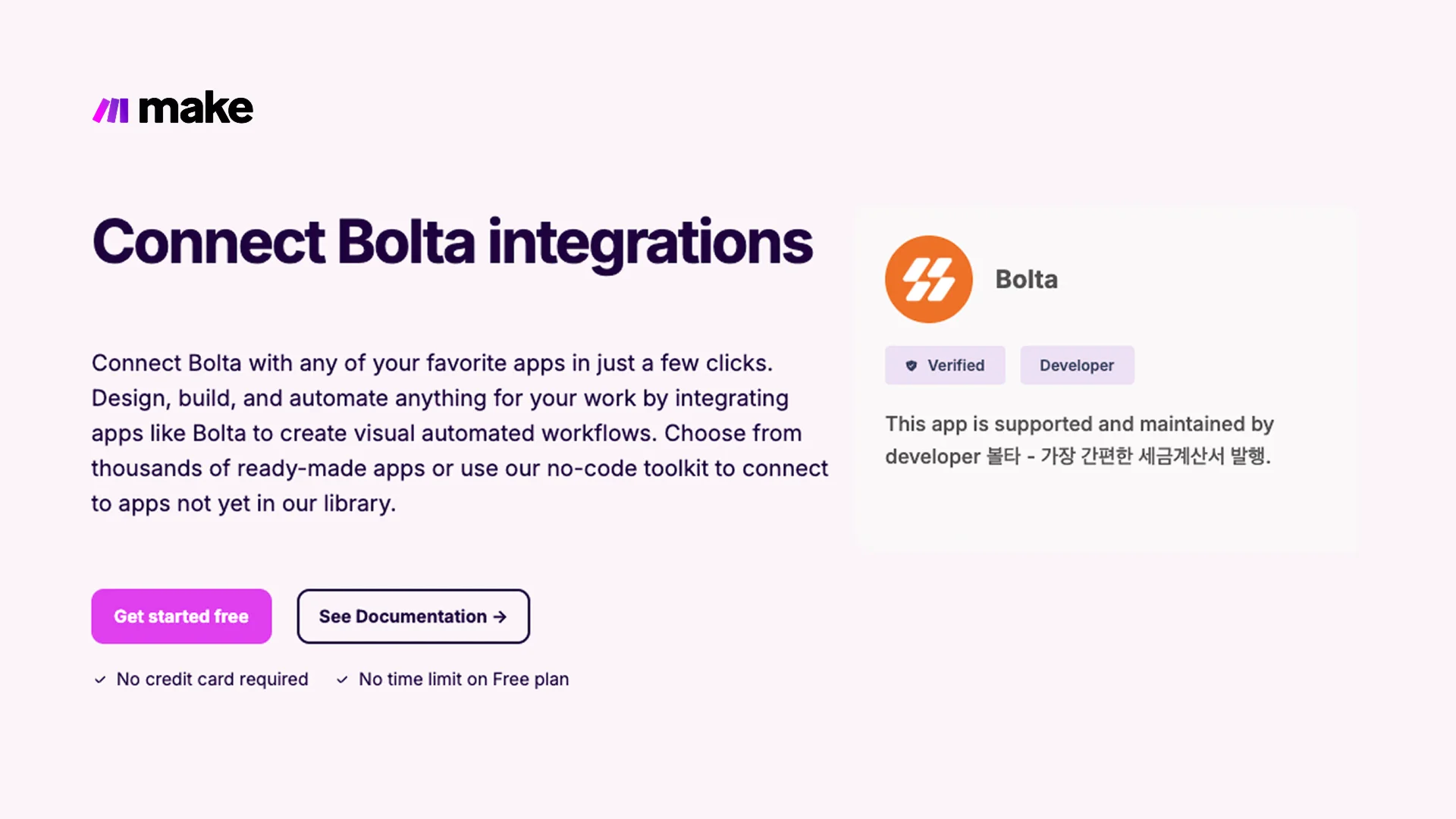Viewport: 1456px width, 819px height.
Task: Click empty space at the bottom of the Bolta card
Action: click(1104, 516)
